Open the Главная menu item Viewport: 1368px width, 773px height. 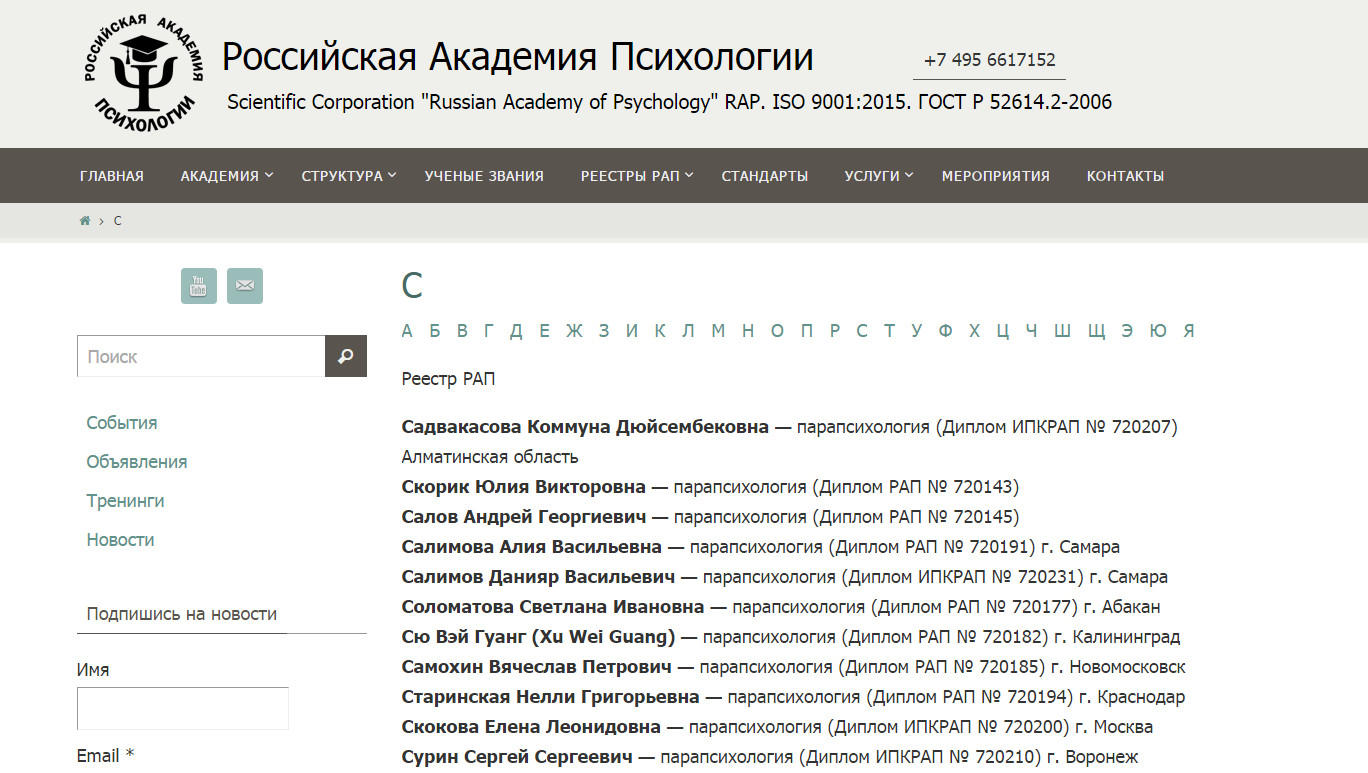[112, 176]
